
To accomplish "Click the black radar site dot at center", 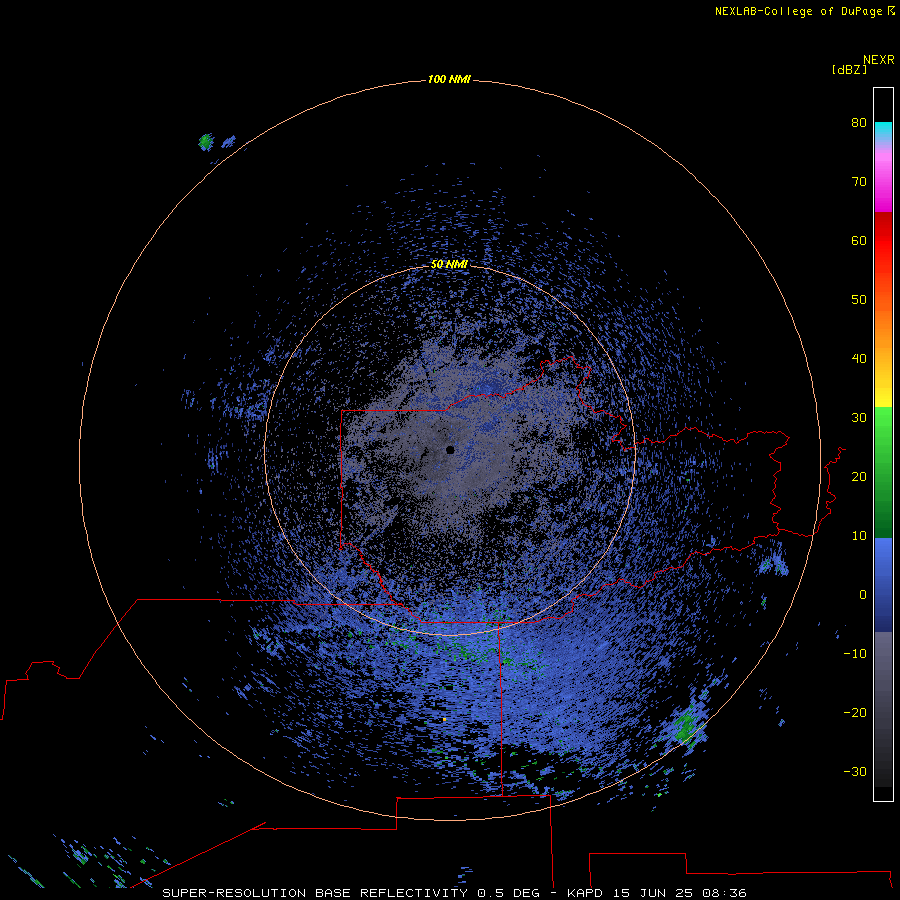I will (x=450, y=450).
